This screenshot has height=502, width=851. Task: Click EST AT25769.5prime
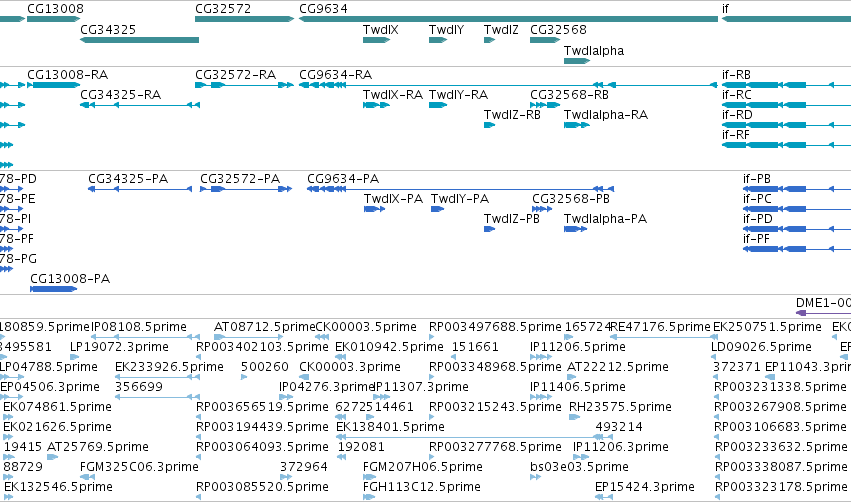click(53, 457)
